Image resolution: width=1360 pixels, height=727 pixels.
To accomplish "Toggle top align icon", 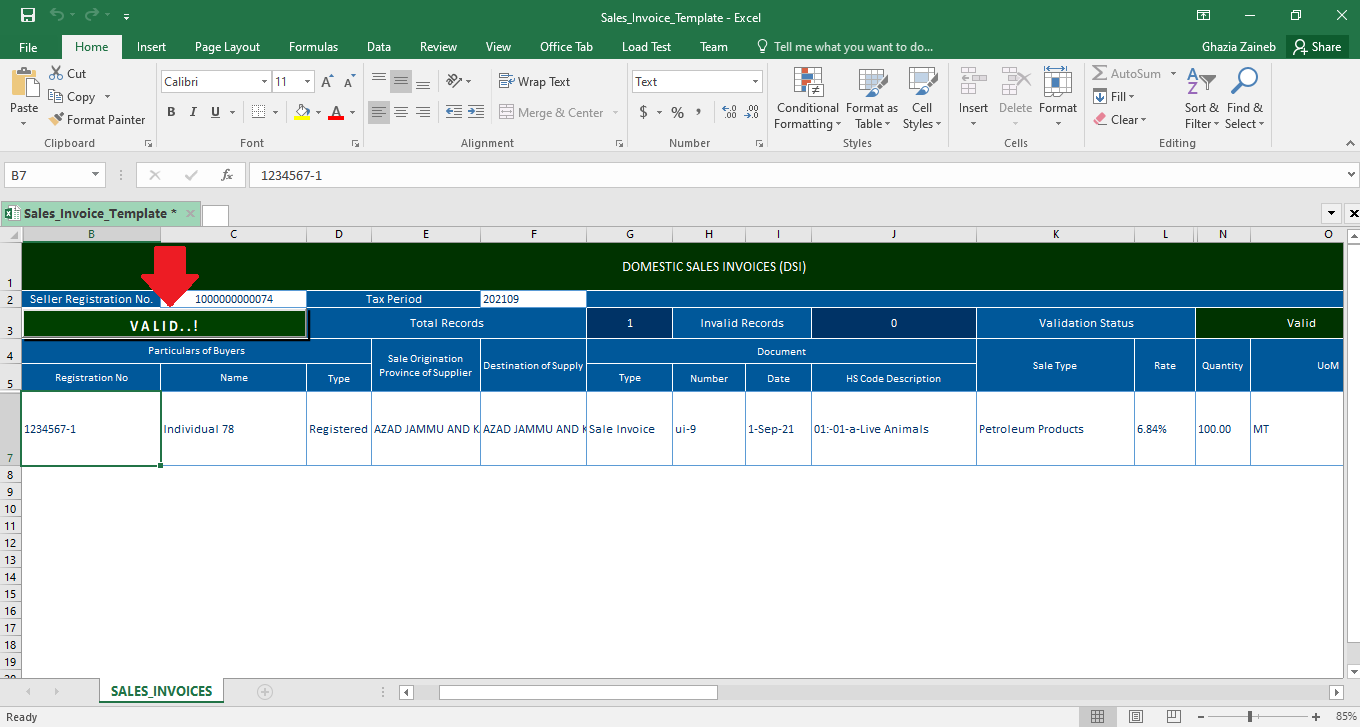I will [378, 82].
